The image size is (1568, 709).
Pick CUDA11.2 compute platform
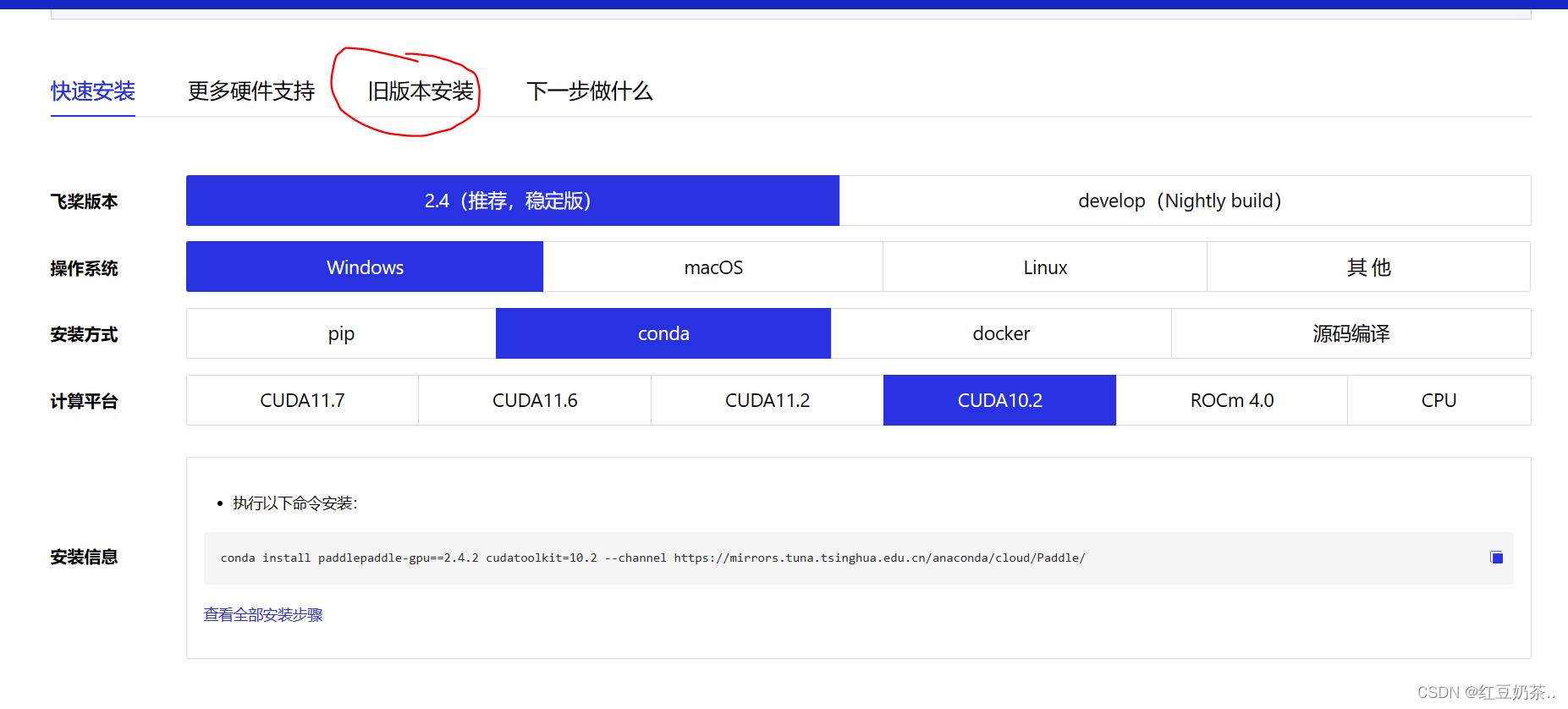pyautogui.click(x=767, y=400)
